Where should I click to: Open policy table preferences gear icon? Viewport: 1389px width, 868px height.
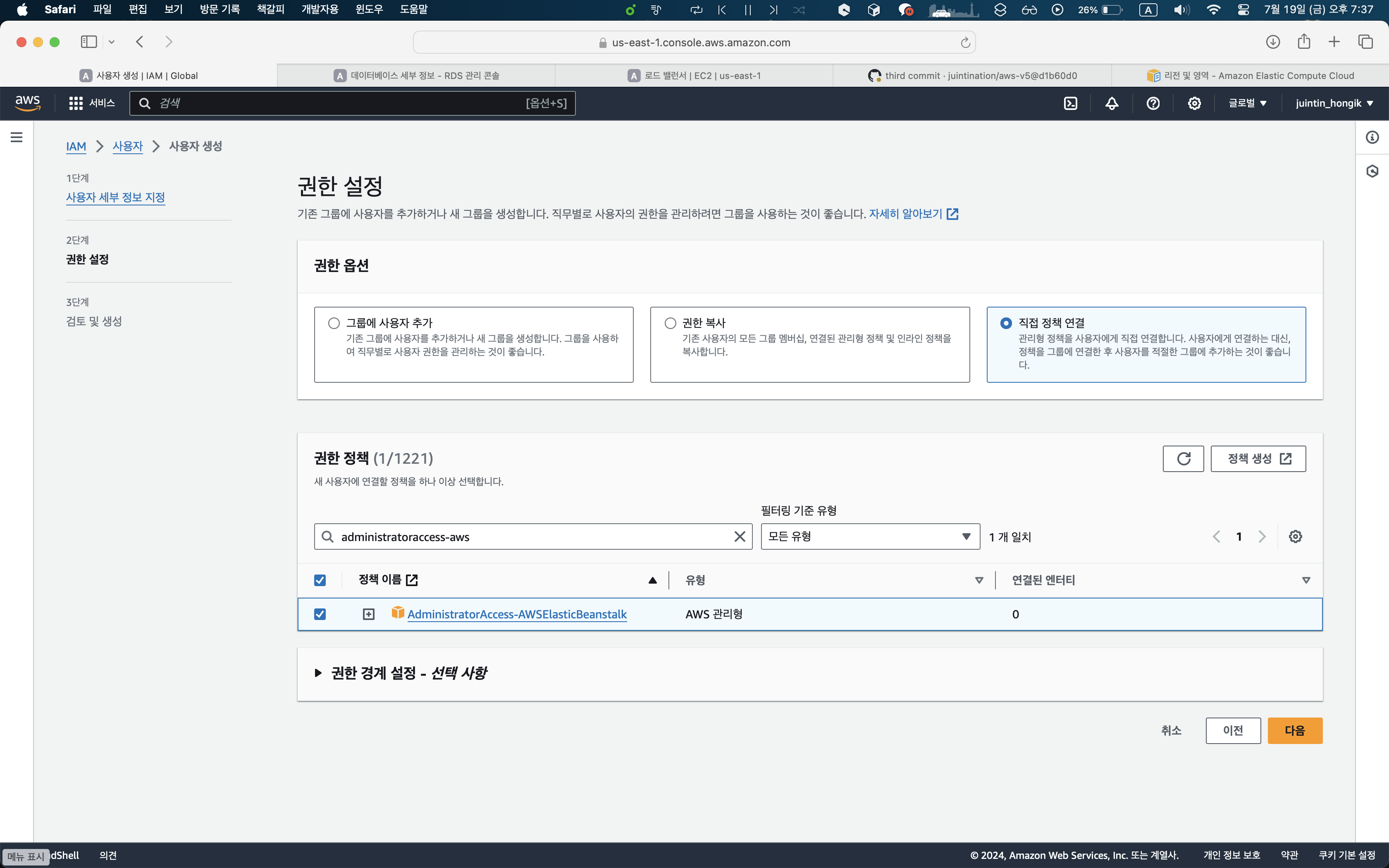point(1296,537)
